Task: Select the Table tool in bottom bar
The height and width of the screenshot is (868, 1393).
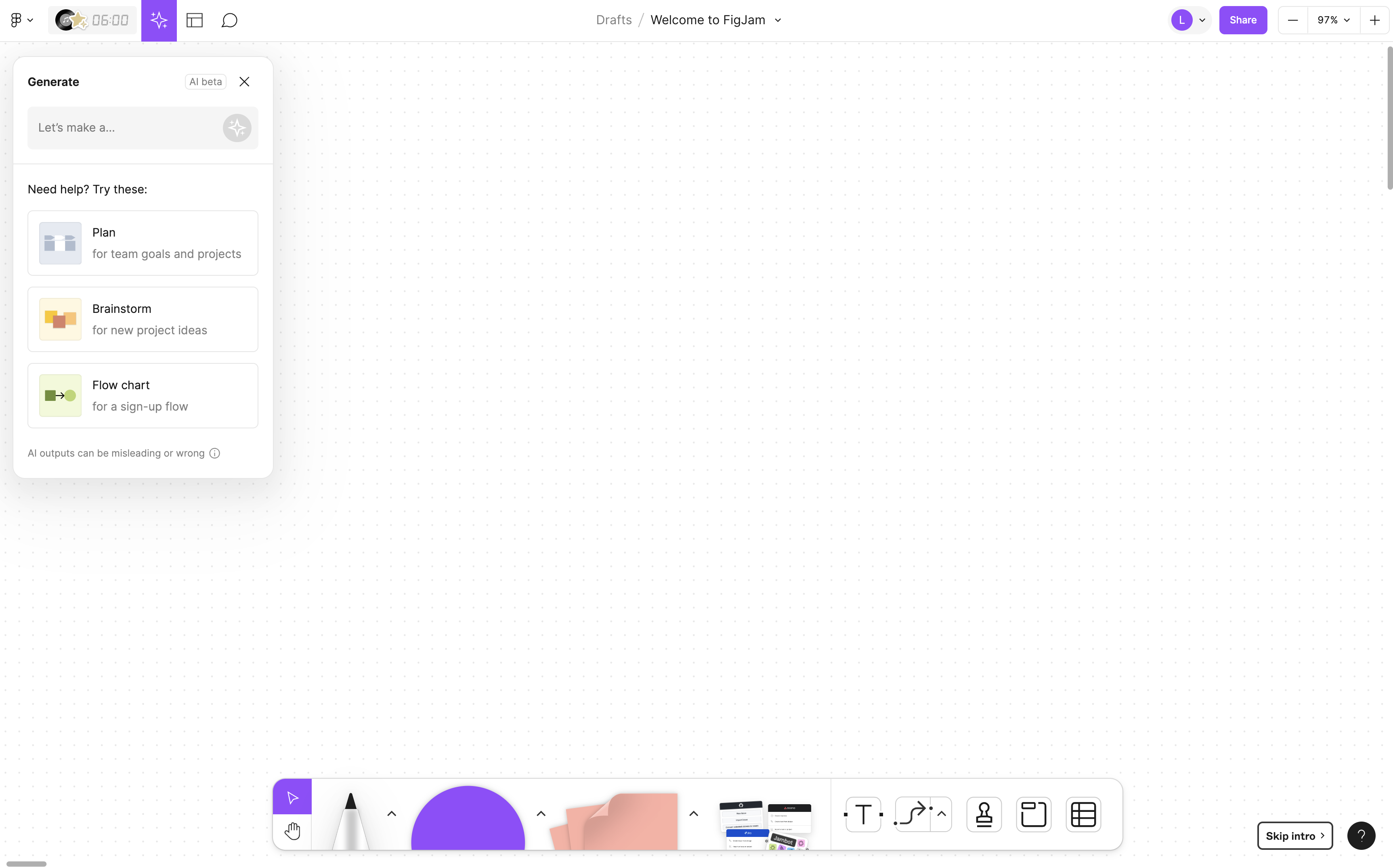Action: (x=1082, y=814)
